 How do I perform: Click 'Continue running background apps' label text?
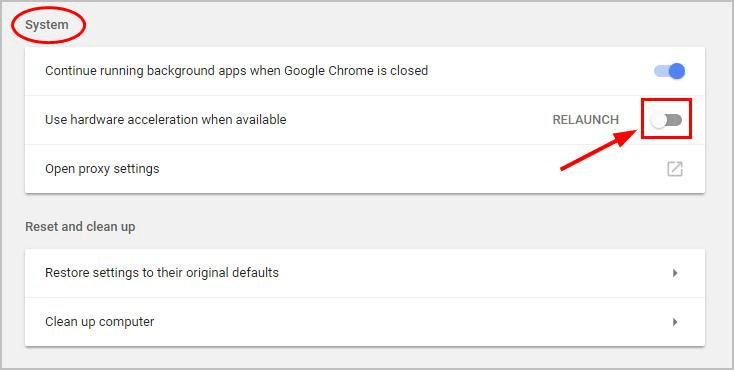[236, 71]
